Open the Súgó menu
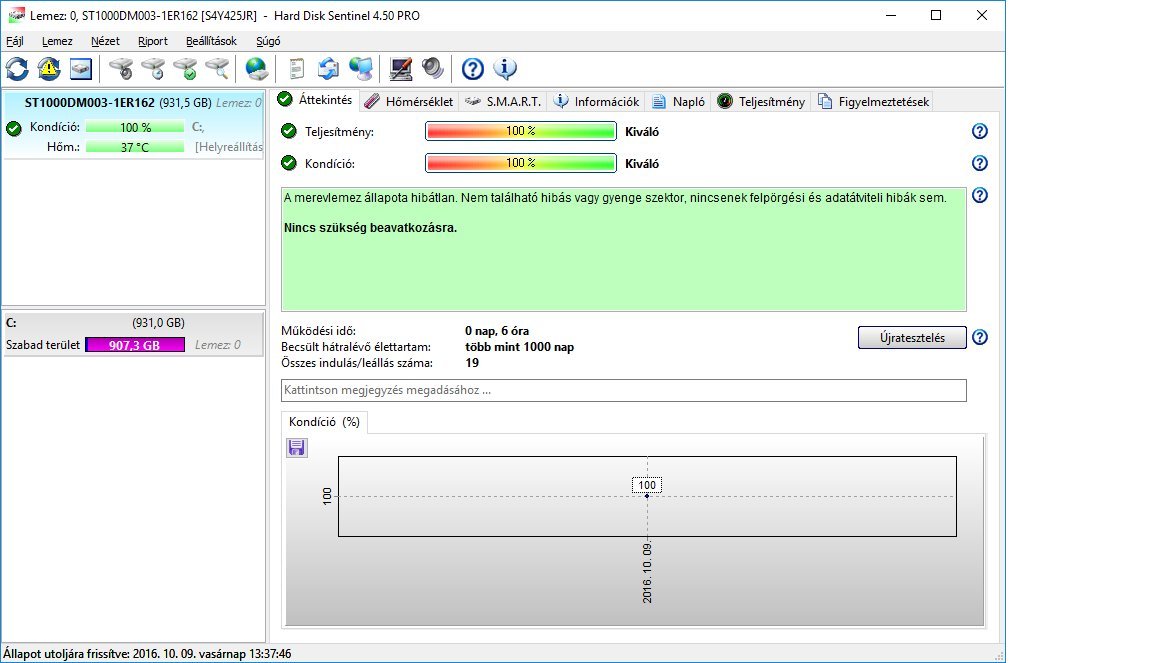The height and width of the screenshot is (663, 1152). [x=268, y=41]
